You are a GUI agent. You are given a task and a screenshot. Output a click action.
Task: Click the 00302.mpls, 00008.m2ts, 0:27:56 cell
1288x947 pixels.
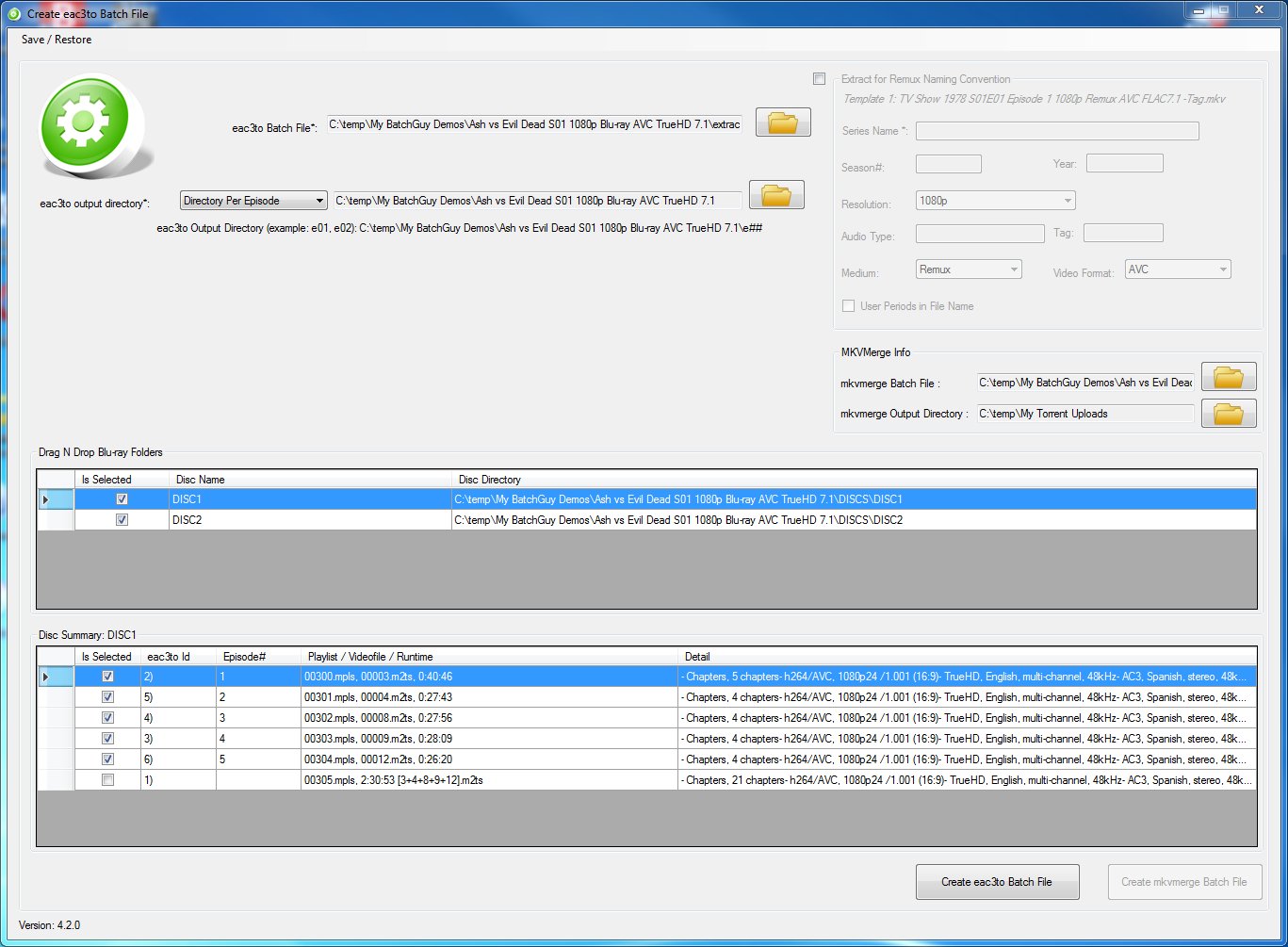tap(489, 718)
